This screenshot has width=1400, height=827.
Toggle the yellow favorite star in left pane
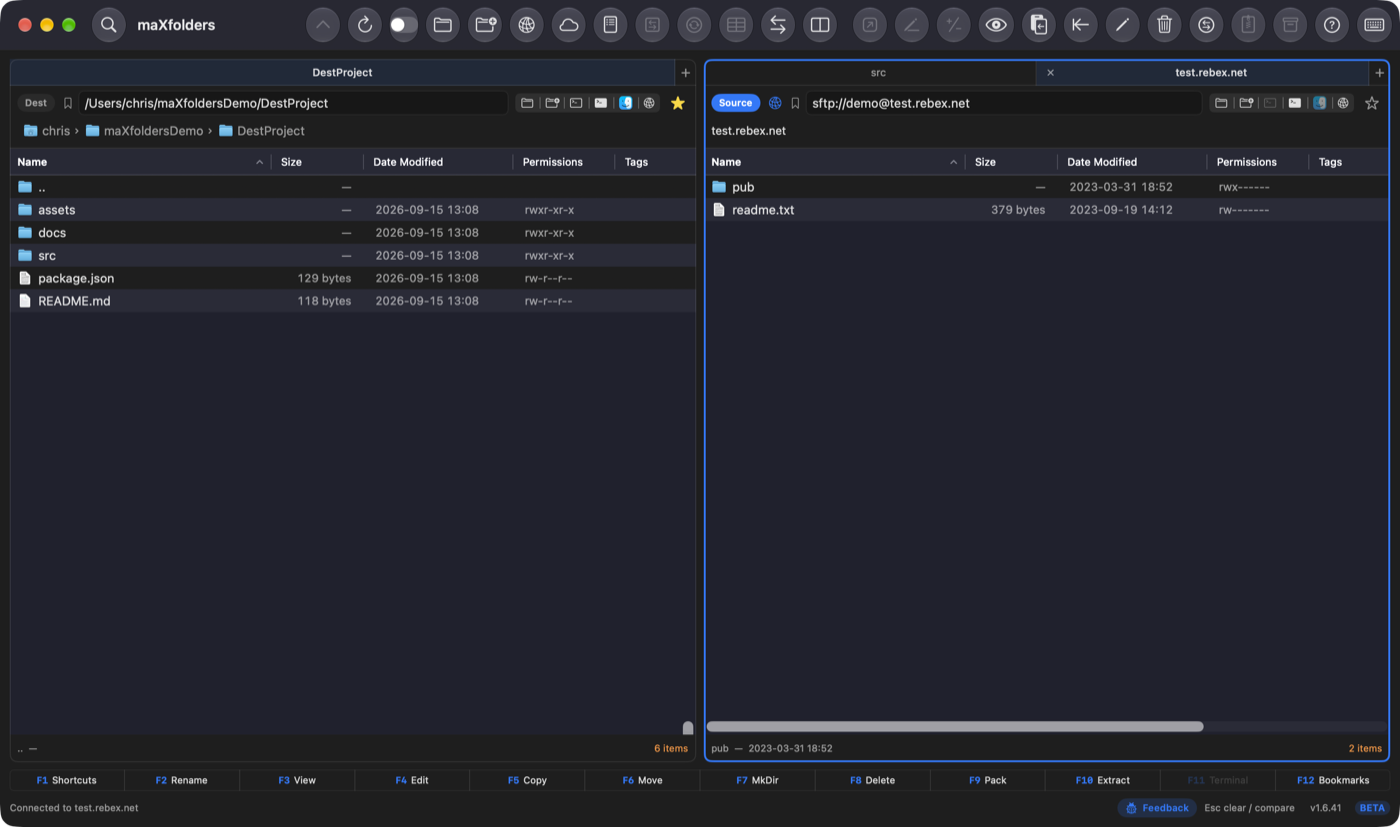pyautogui.click(x=678, y=103)
